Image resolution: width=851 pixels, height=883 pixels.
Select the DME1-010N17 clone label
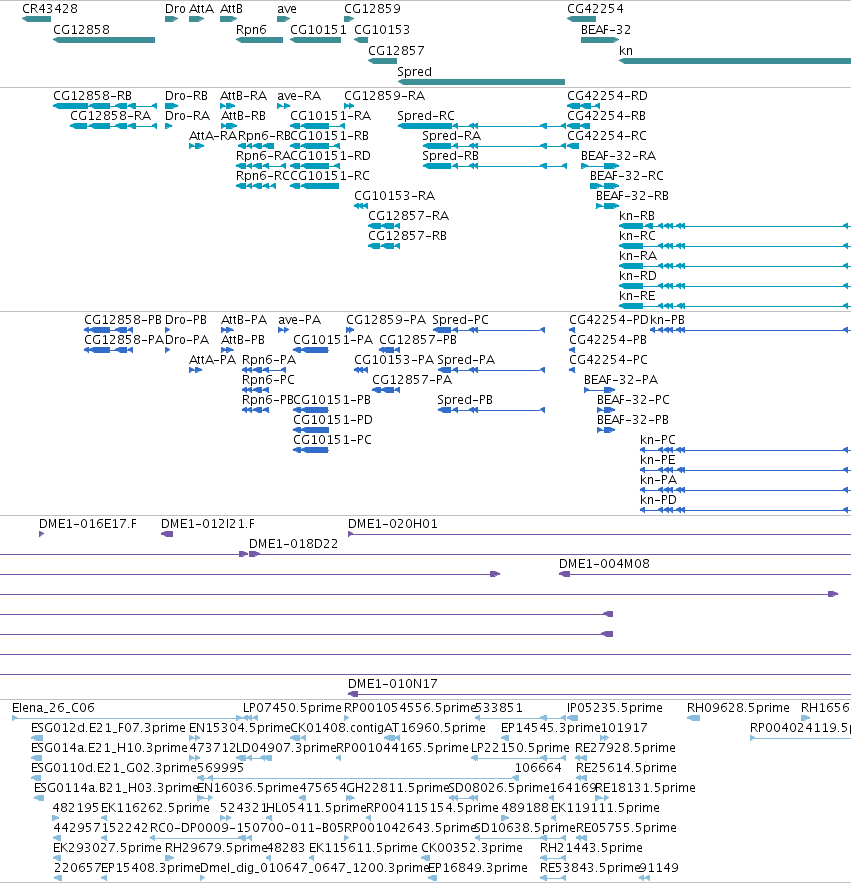click(393, 684)
